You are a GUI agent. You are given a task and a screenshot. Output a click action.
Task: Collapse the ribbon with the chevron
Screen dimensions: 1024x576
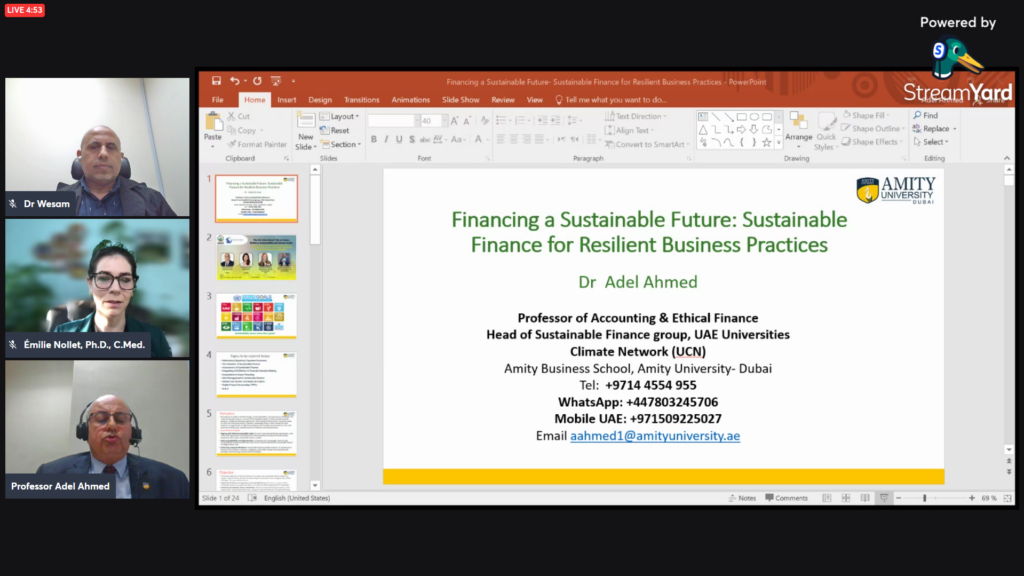[x=1007, y=158]
